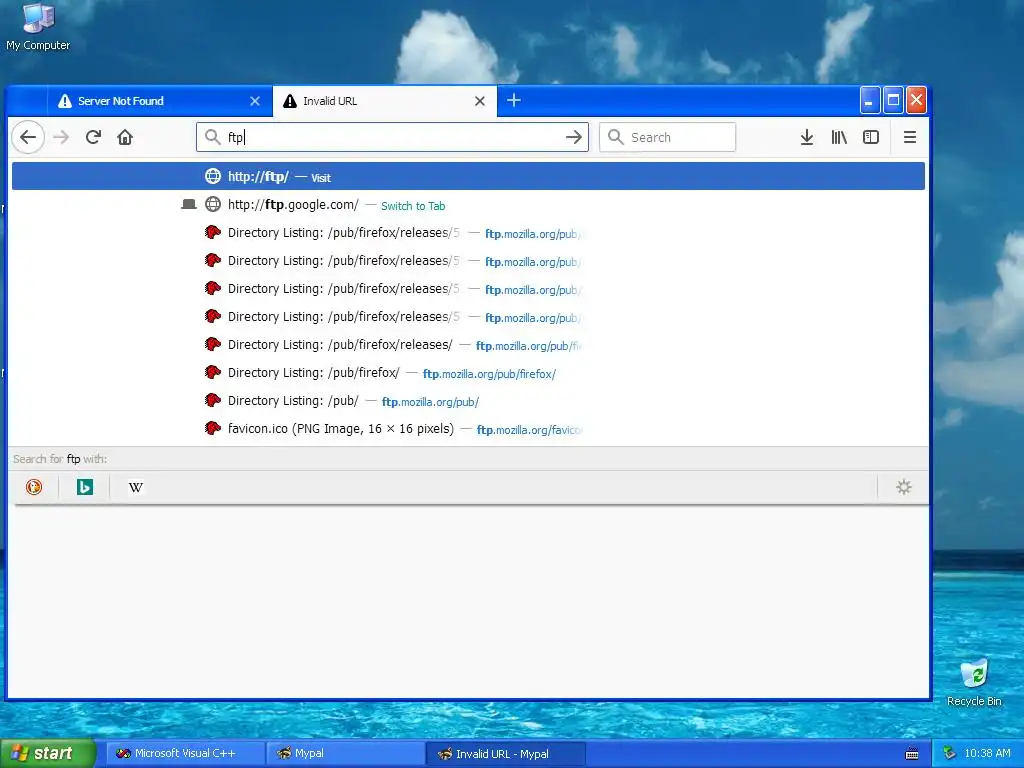
Task: Select the Recycle Bin desktop icon
Action: click(x=974, y=683)
